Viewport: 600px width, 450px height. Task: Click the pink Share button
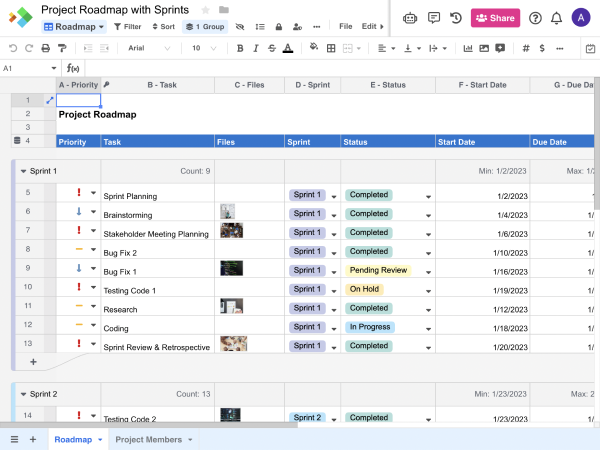point(495,18)
